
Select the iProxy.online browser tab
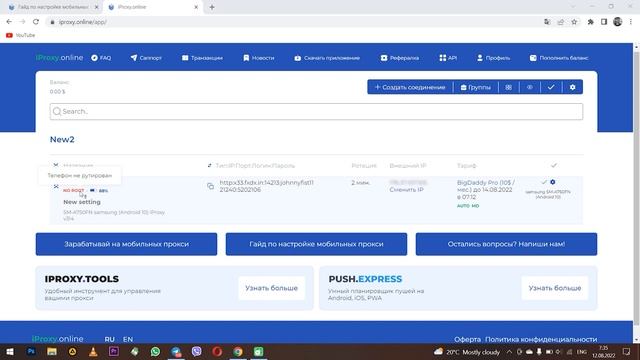pyautogui.click(x=152, y=7)
